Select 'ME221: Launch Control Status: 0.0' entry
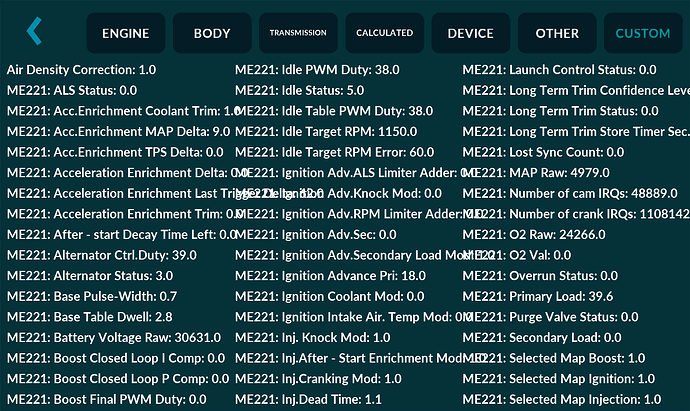This screenshot has width=690, height=411. click(559, 70)
